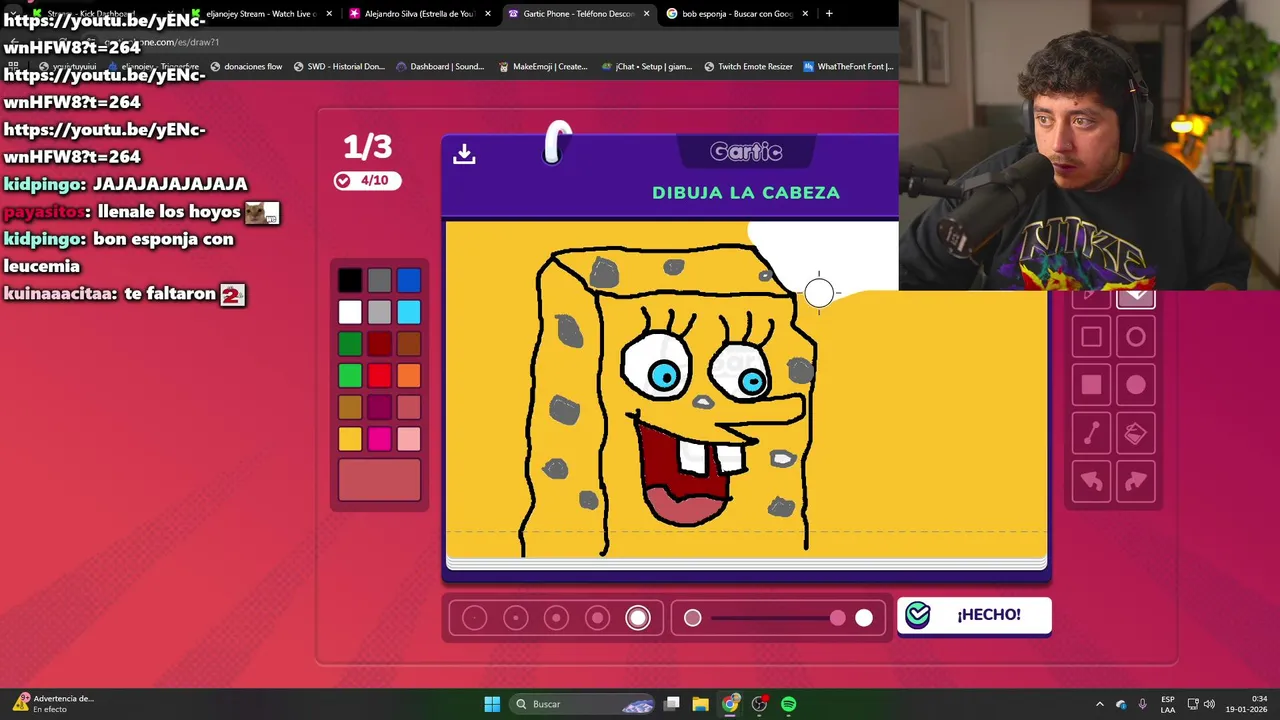The image size is (1280, 720).
Task: Click the ¡HECHO! done button
Action: [974, 615]
